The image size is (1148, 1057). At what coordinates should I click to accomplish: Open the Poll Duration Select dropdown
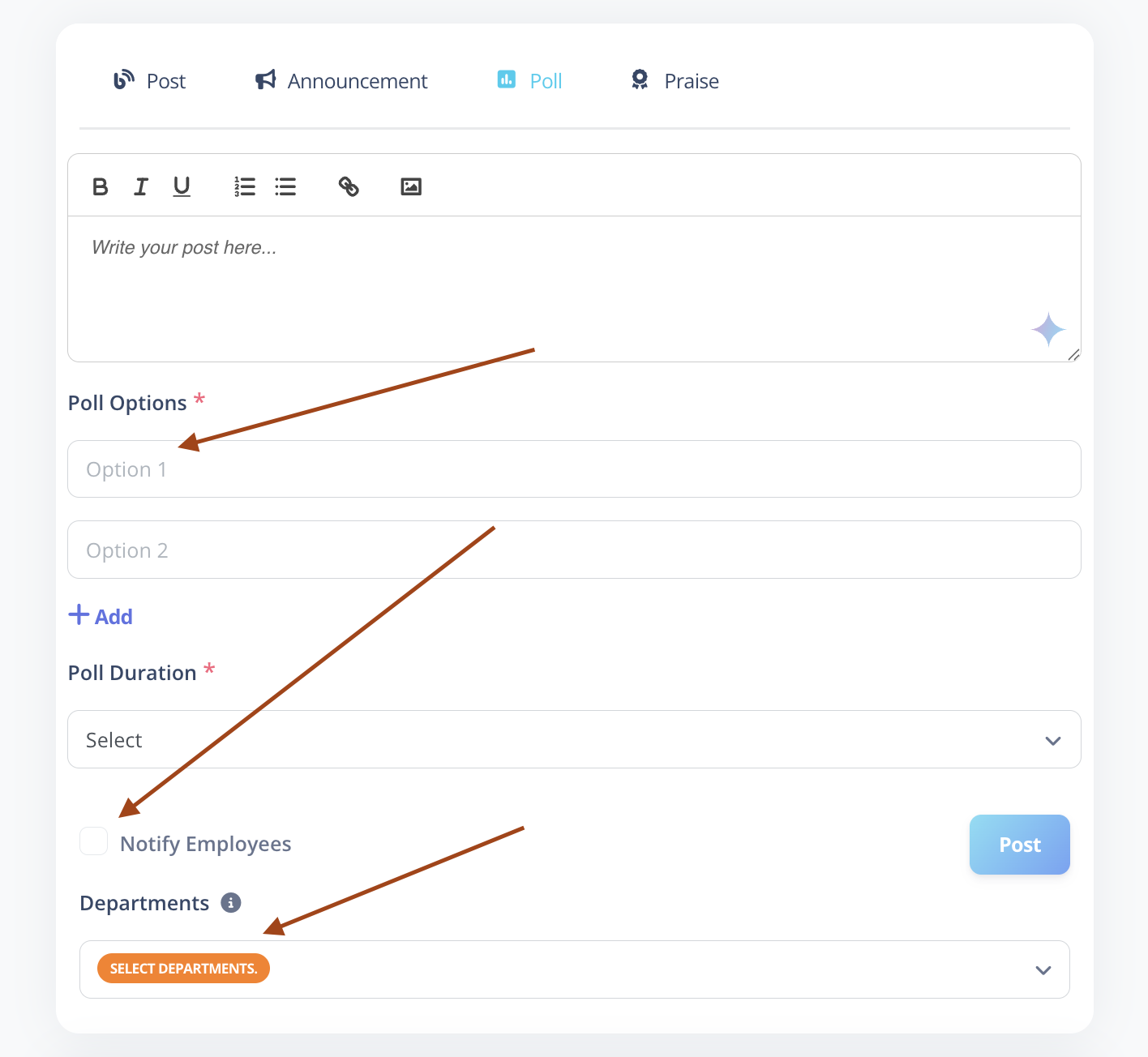[x=574, y=739]
